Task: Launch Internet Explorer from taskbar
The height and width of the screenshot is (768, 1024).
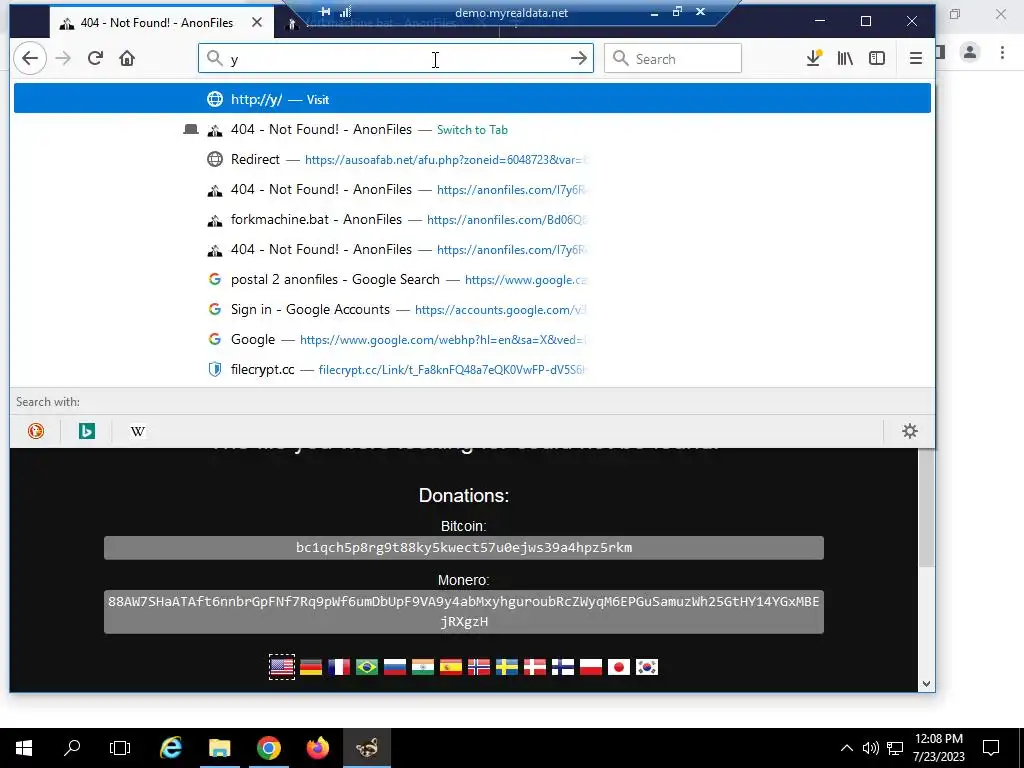Action: pos(170,748)
